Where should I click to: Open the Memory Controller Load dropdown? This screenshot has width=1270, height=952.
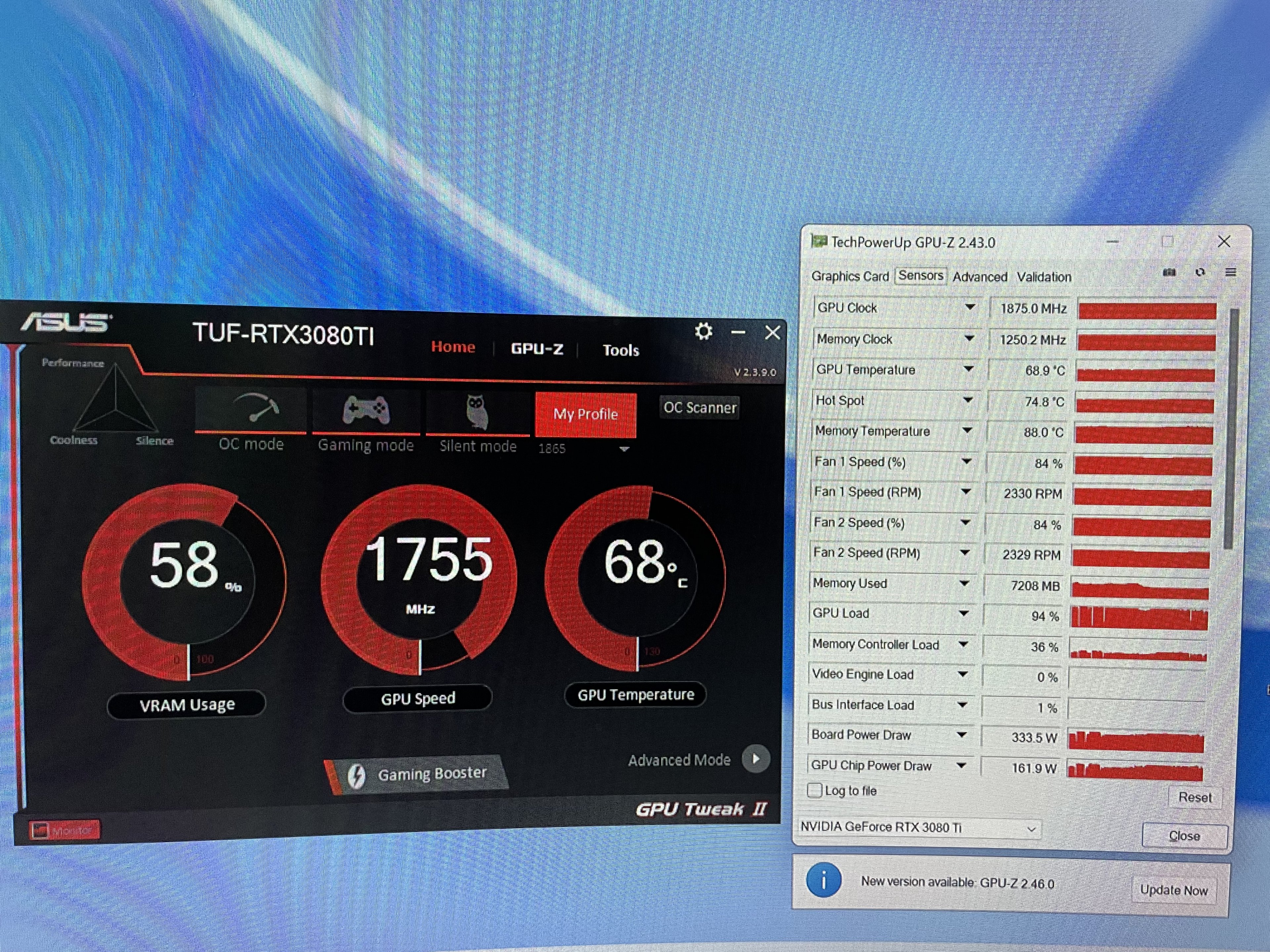point(963,644)
